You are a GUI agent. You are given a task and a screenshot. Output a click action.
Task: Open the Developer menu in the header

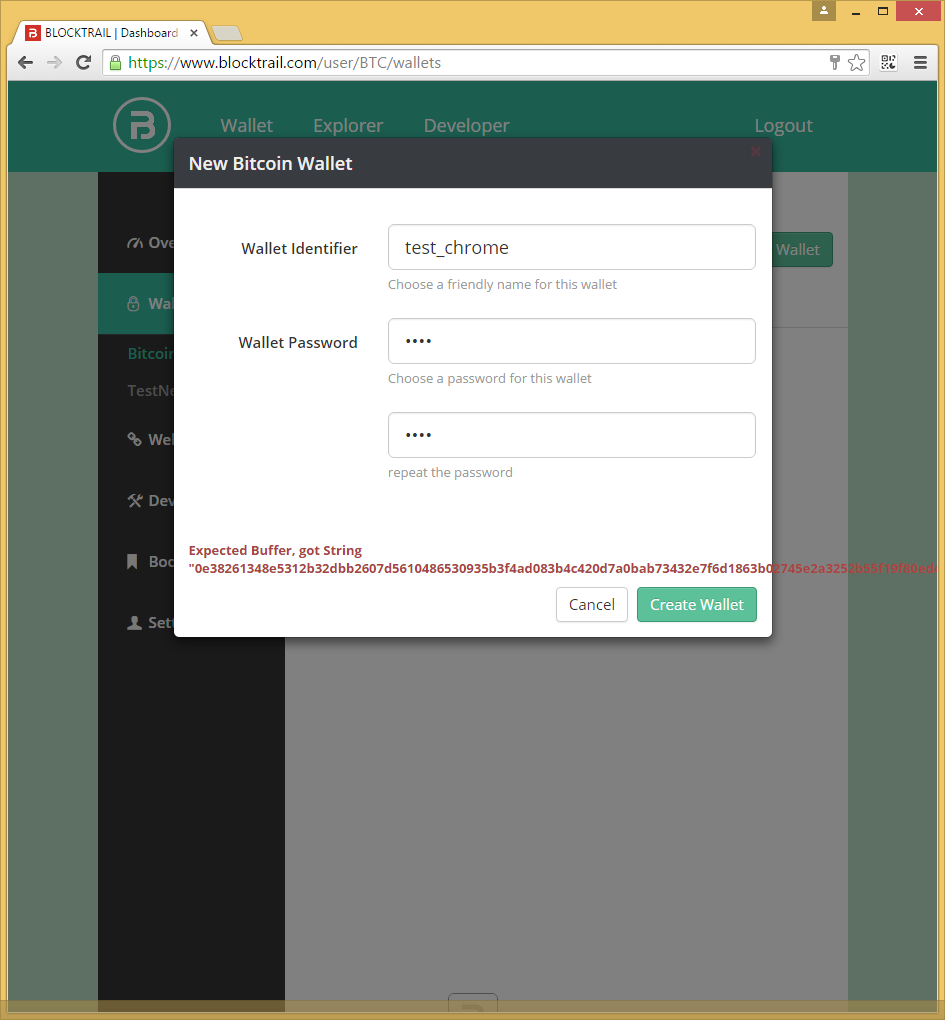[x=466, y=126]
